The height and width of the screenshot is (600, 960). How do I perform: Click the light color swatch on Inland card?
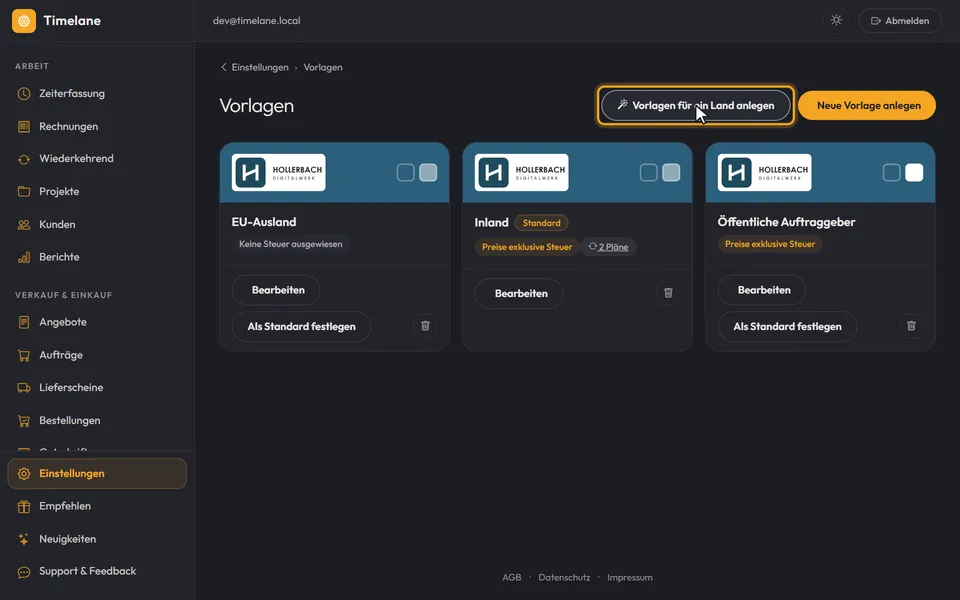pyautogui.click(x=672, y=173)
